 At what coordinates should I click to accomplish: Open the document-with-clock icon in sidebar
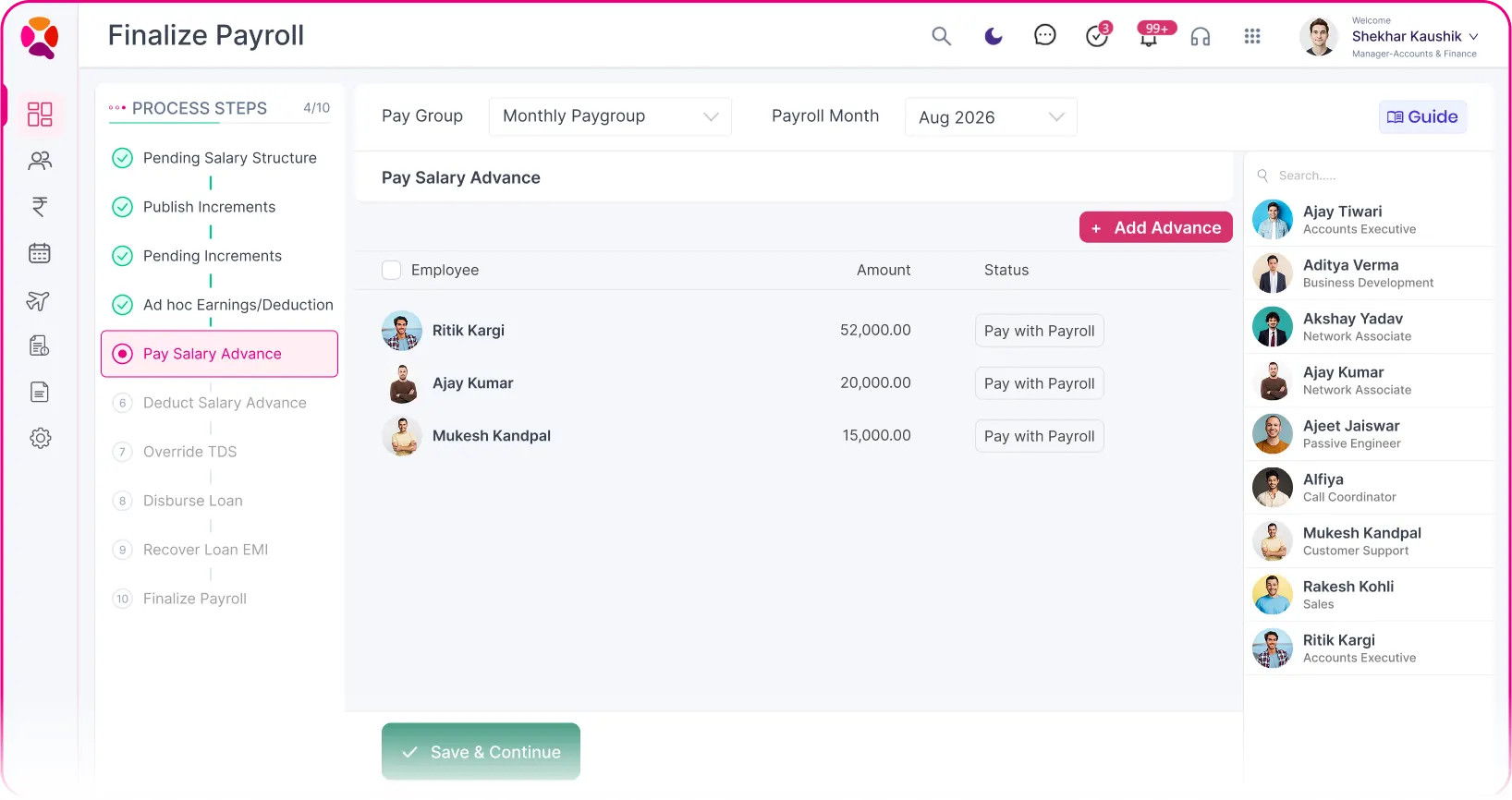coord(40,345)
